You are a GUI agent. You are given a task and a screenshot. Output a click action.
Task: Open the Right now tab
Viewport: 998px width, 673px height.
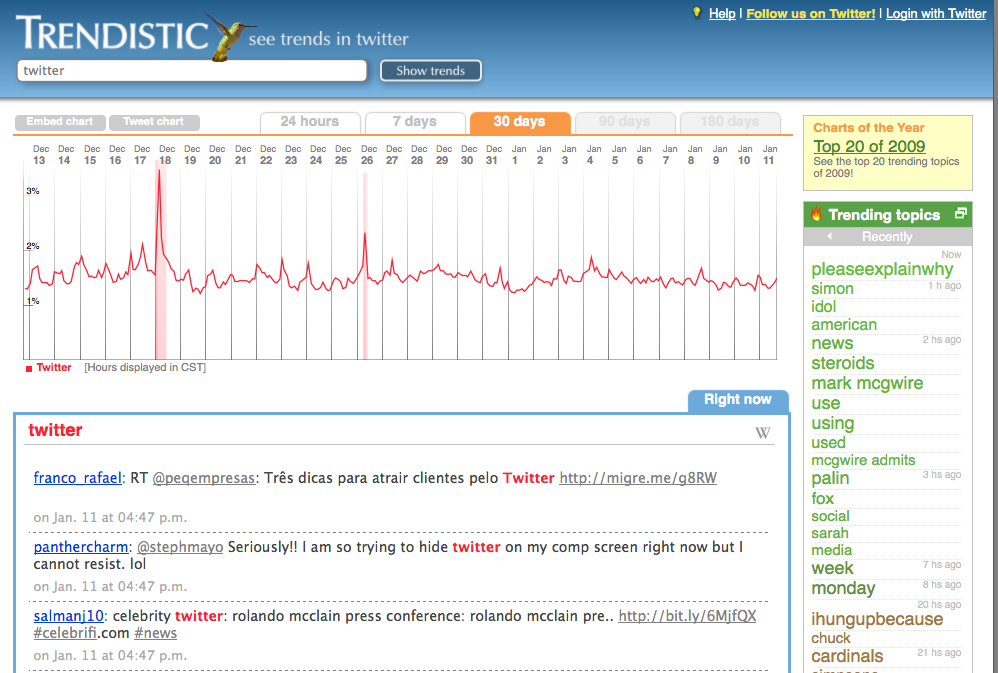(x=737, y=400)
